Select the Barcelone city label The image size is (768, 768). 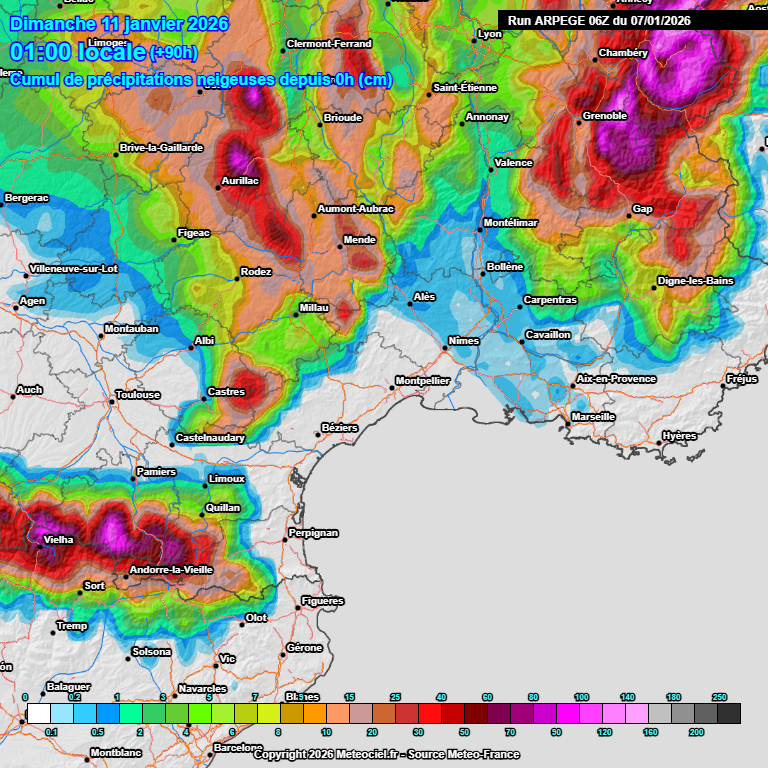point(238,748)
